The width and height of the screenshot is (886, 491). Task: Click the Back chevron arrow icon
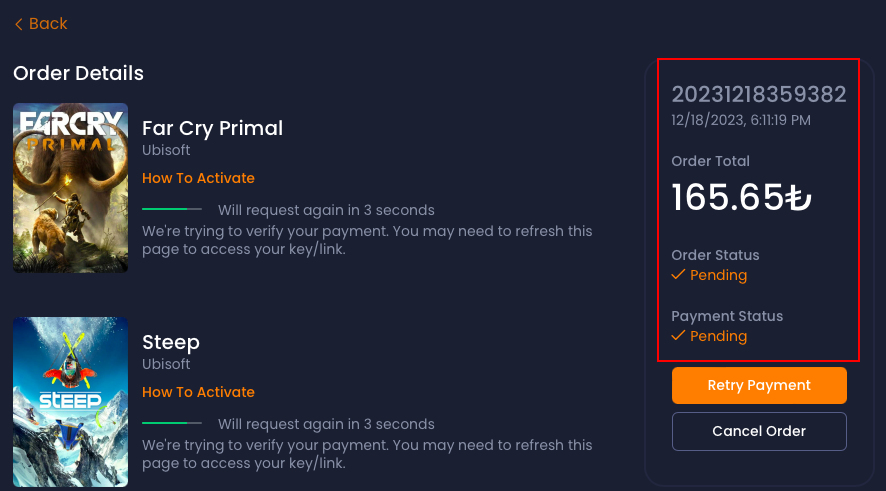click(x=18, y=24)
